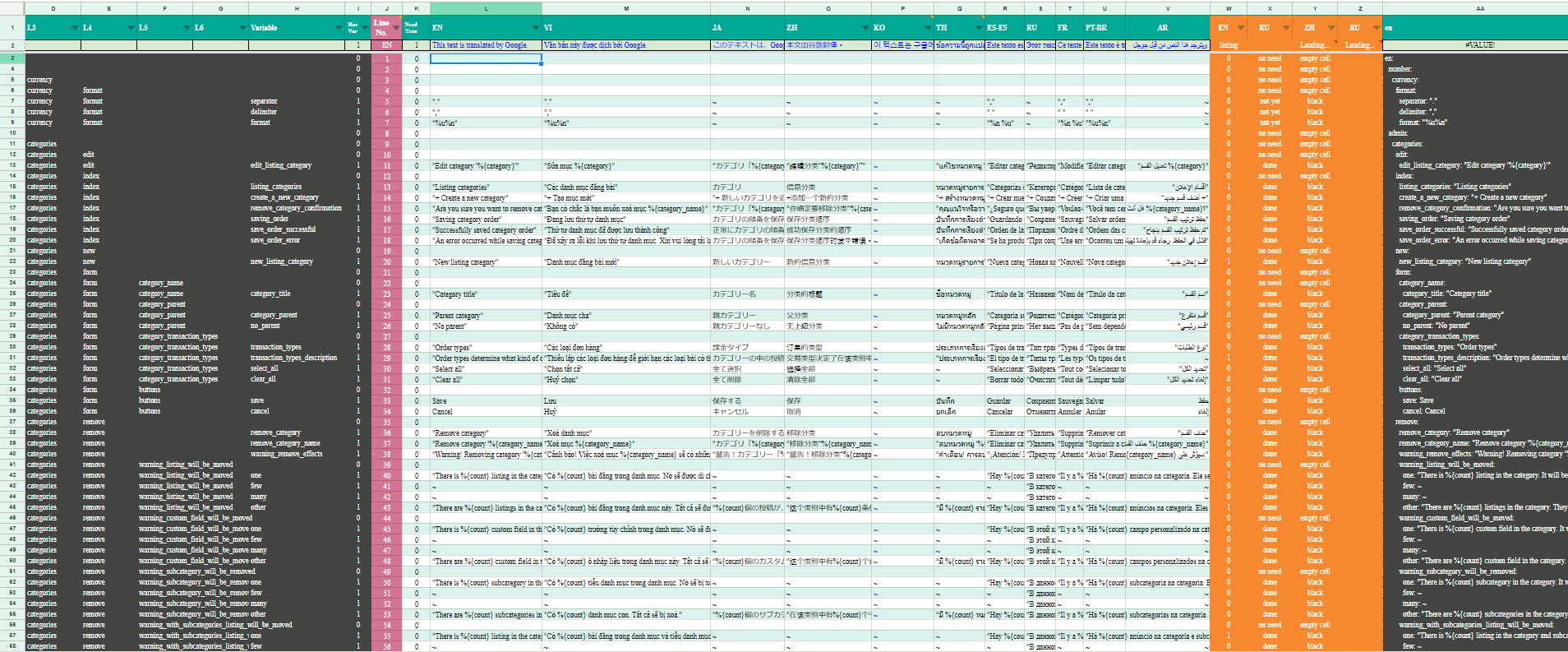1568x652 pixels.
Task: Open the L4 column filter dropdown
Action: click(x=131, y=28)
